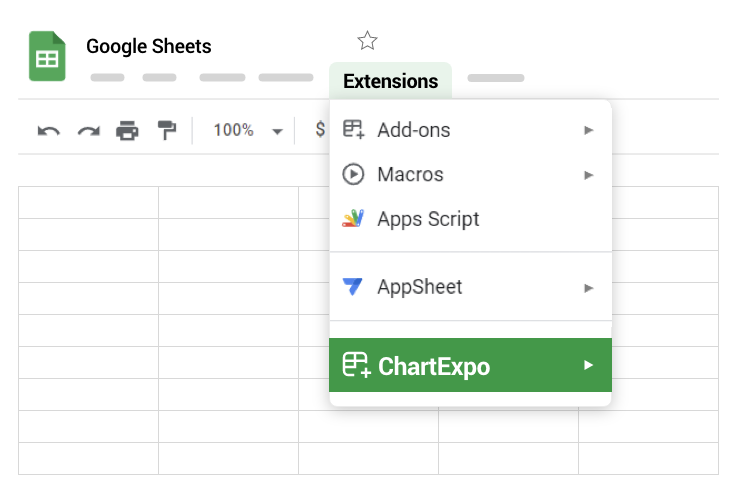
Task: Click the print icon in toolbar
Action: tap(127, 131)
